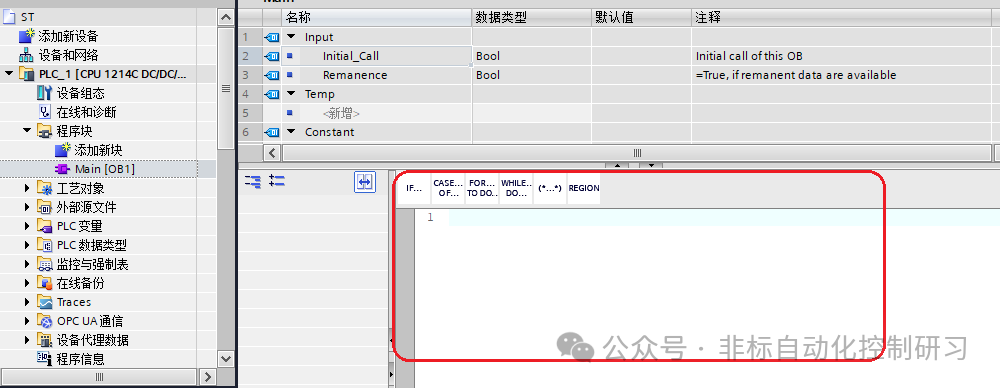Open the 添加新设备 item

click(x=68, y=36)
